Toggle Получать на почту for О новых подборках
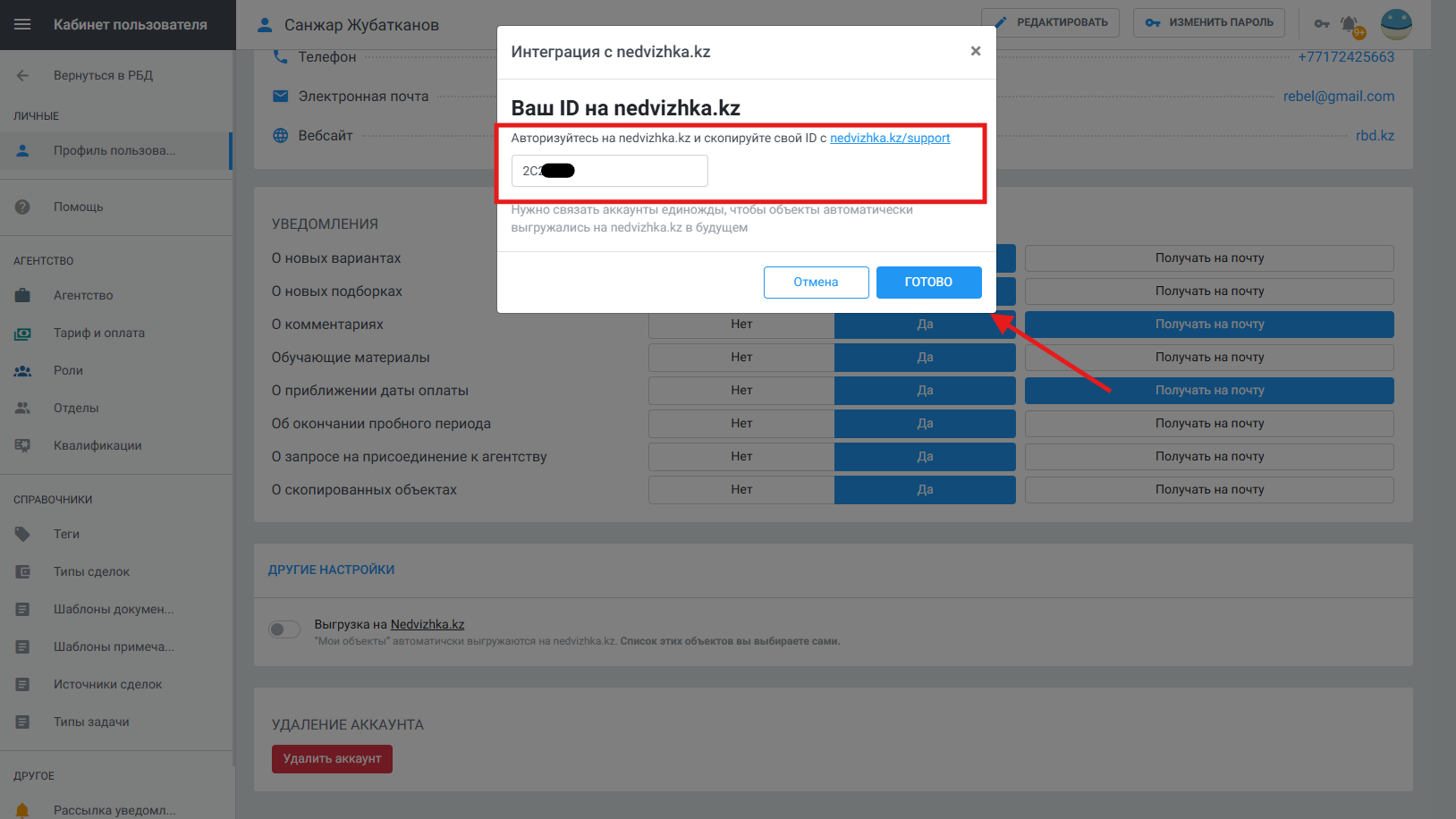The width and height of the screenshot is (1456, 819). click(1209, 291)
